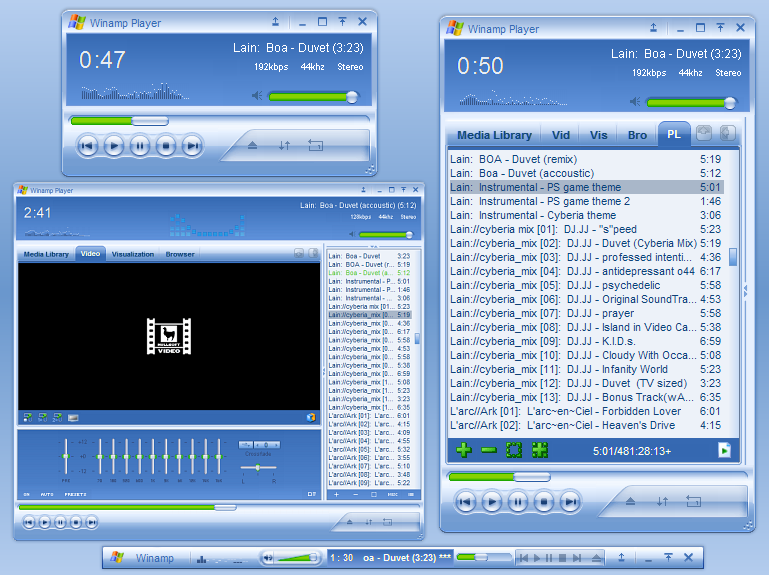Mute audio via speaker icon in top-left player

point(257,95)
